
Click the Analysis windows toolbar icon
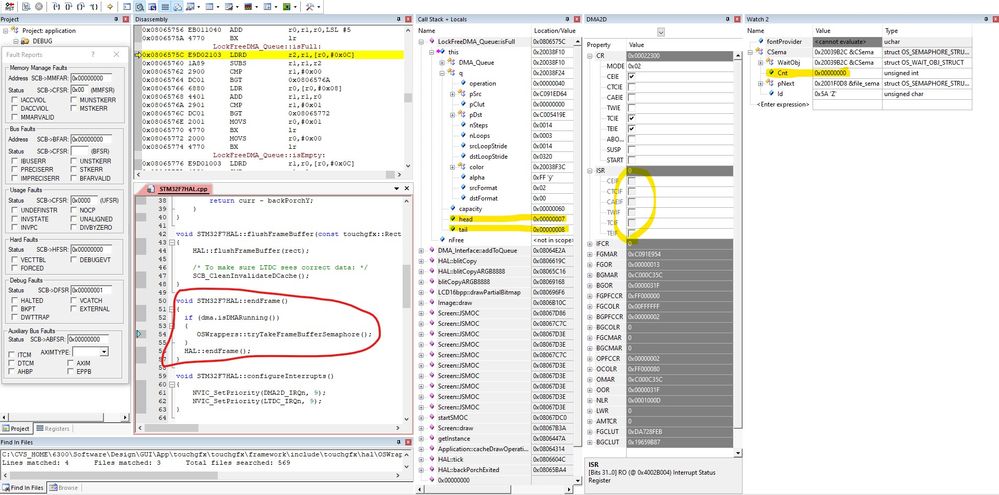click(x=248, y=6)
